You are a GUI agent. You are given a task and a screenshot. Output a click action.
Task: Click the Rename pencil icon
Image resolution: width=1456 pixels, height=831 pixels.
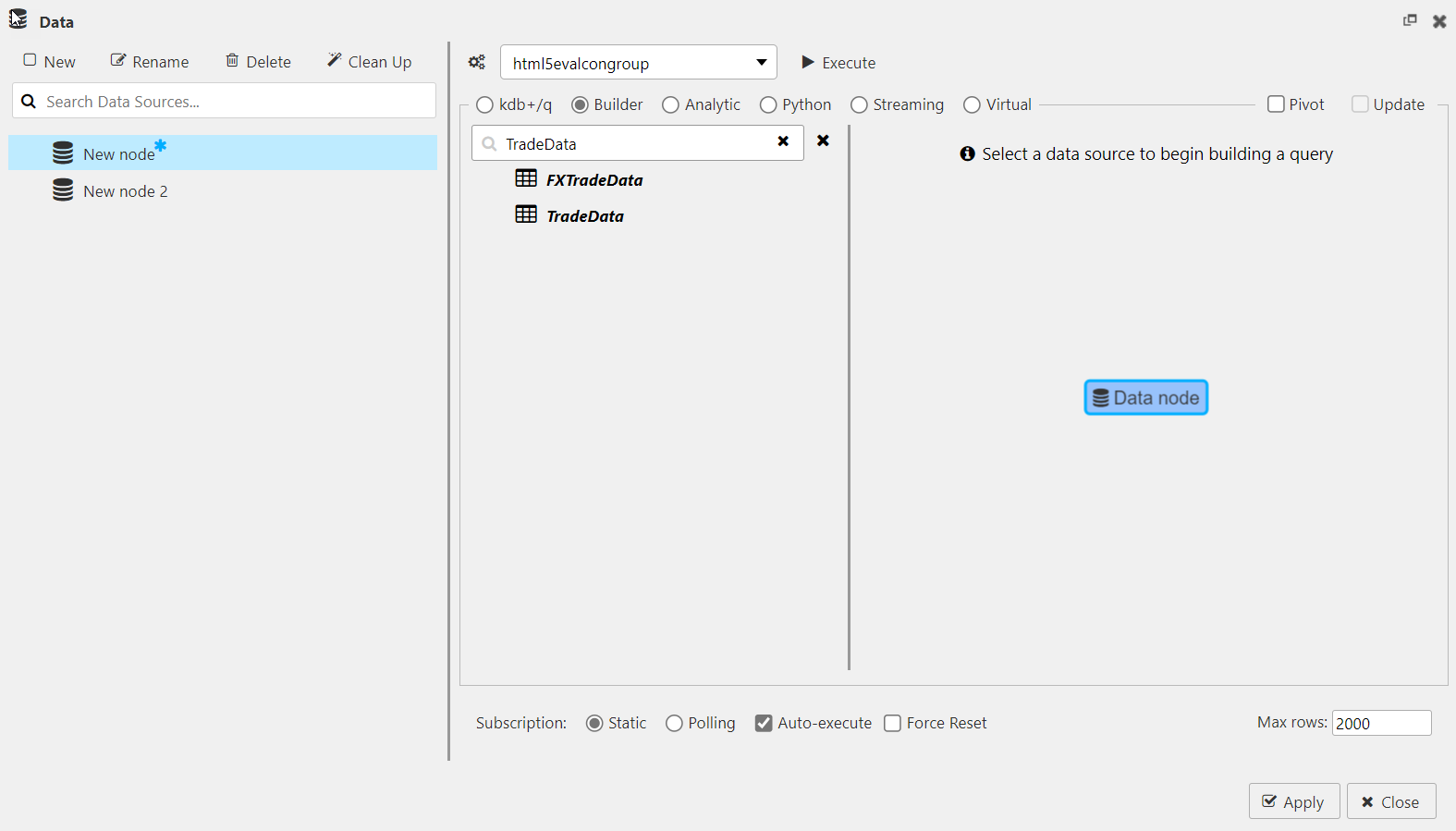point(118,61)
